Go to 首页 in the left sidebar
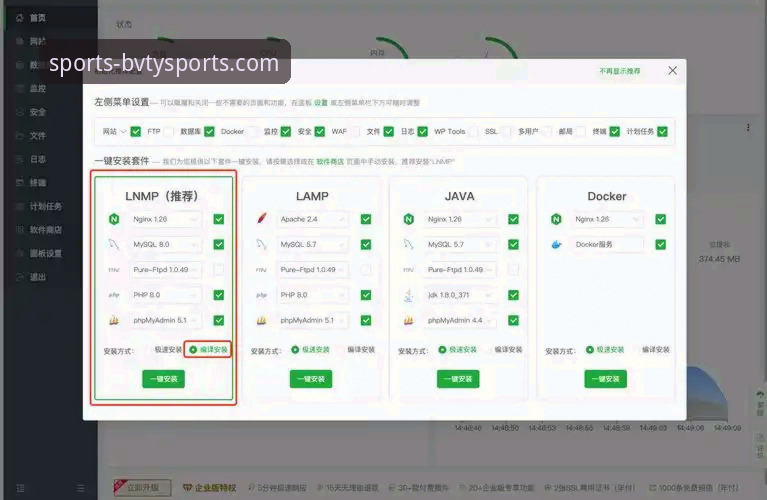 pos(38,18)
